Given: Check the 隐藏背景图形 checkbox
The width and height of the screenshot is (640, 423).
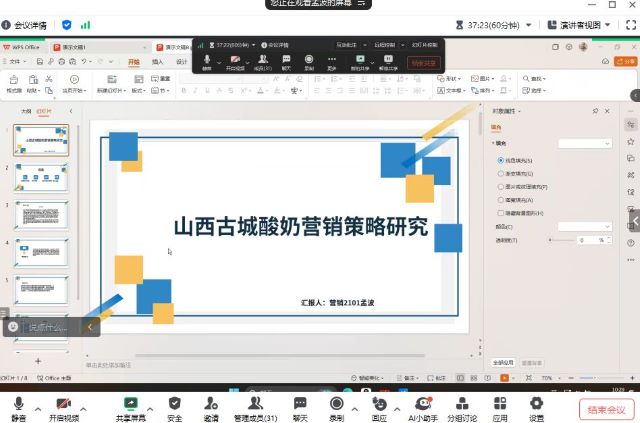Looking at the screenshot, I should [x=501, y=213].
